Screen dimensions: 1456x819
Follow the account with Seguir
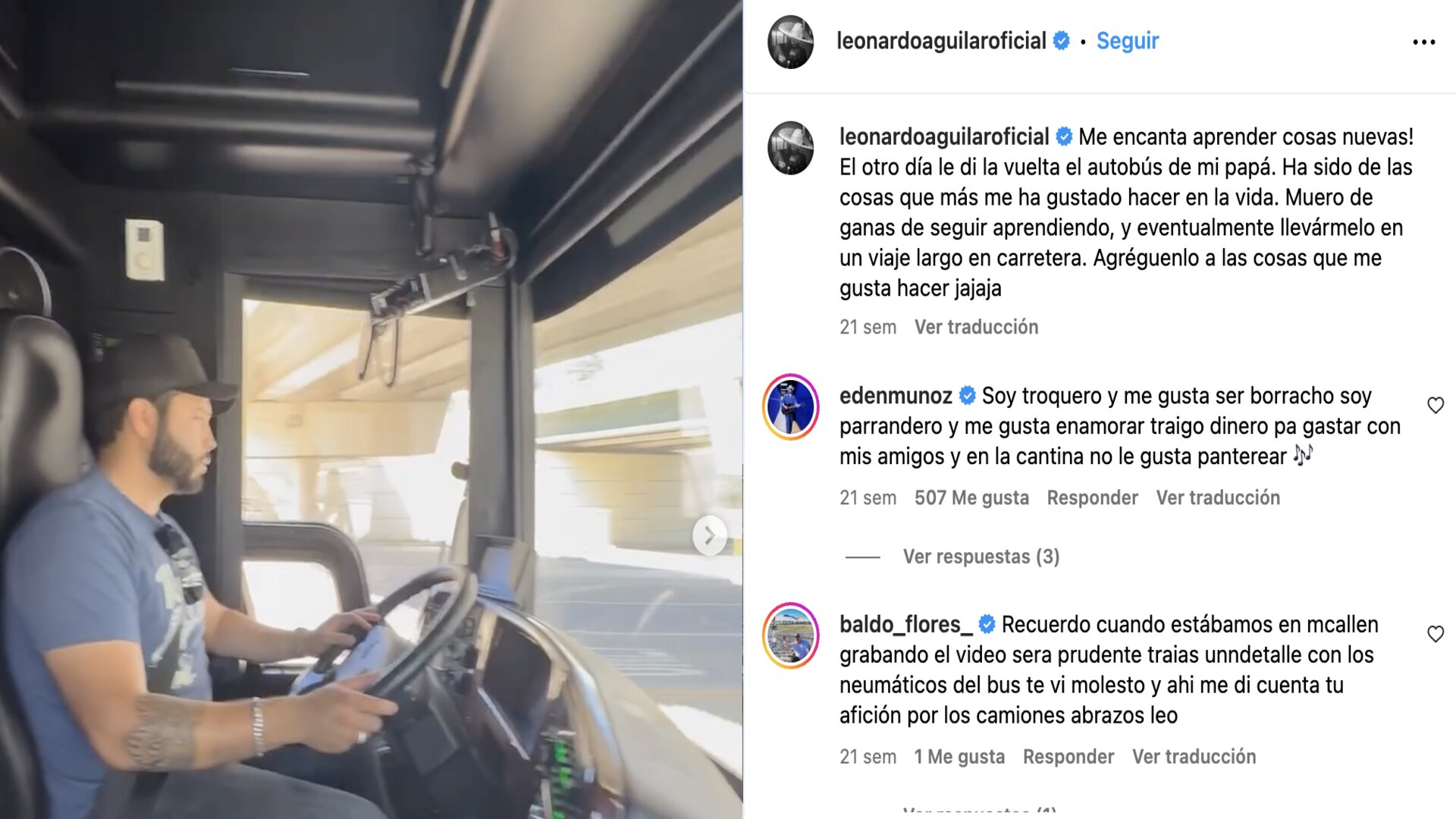point(1127,41)
